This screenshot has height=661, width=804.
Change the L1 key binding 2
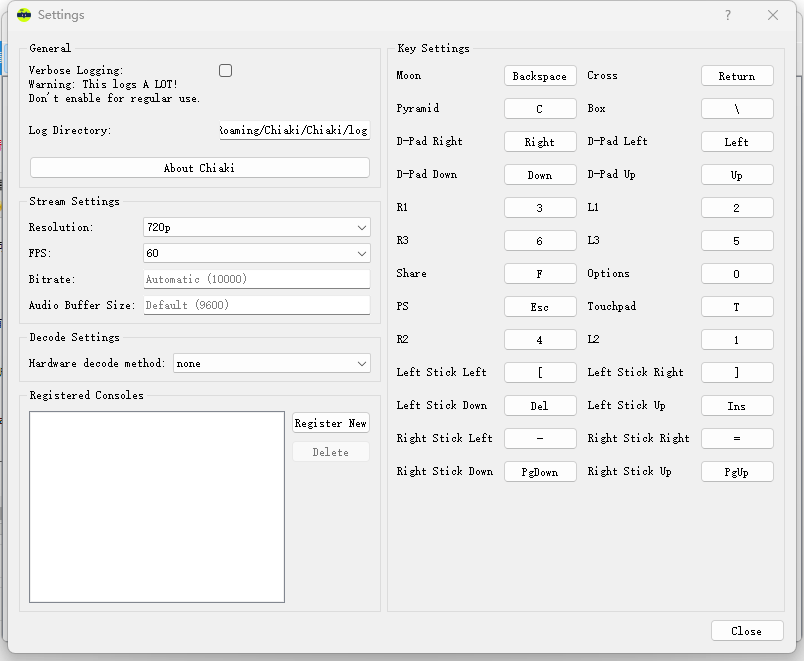(x=737, y=208)
